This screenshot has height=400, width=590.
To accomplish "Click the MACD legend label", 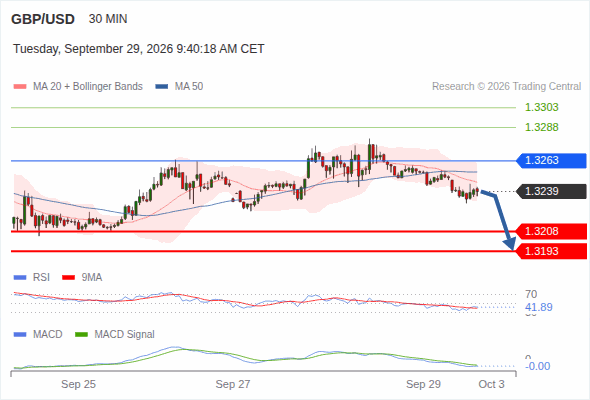I will click(48, 334).
